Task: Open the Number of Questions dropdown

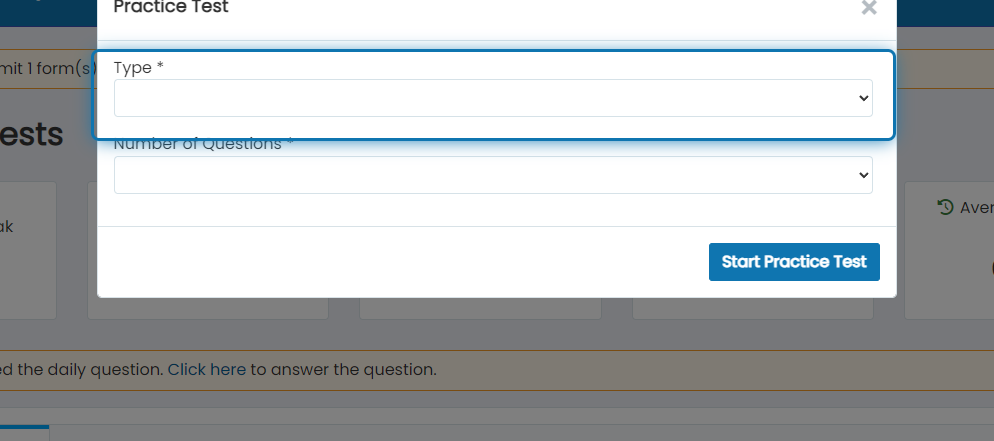Action: click(493, 175)
